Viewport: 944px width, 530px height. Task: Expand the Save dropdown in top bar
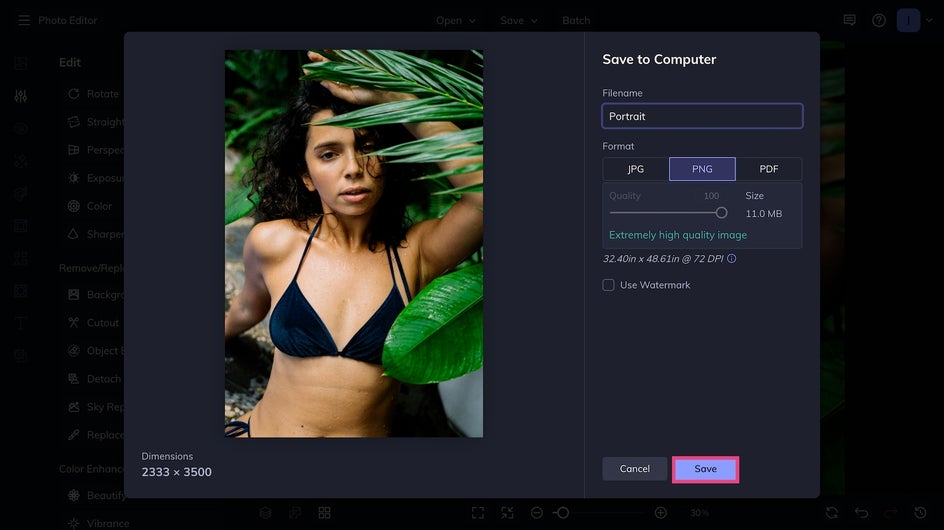pos(518,20)
